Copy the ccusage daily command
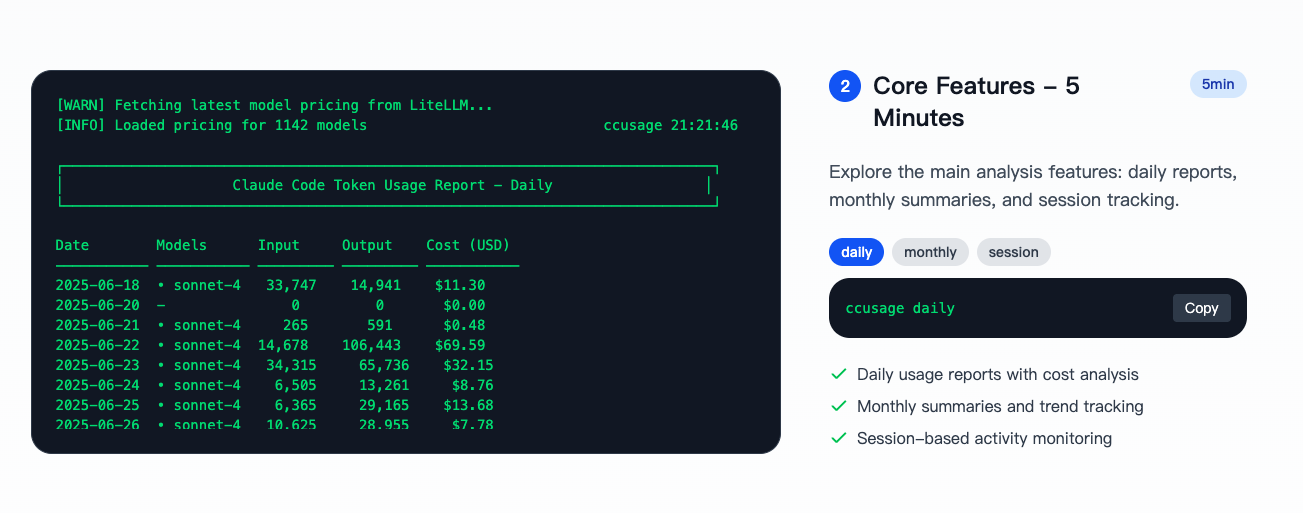 click(1201, 308)
